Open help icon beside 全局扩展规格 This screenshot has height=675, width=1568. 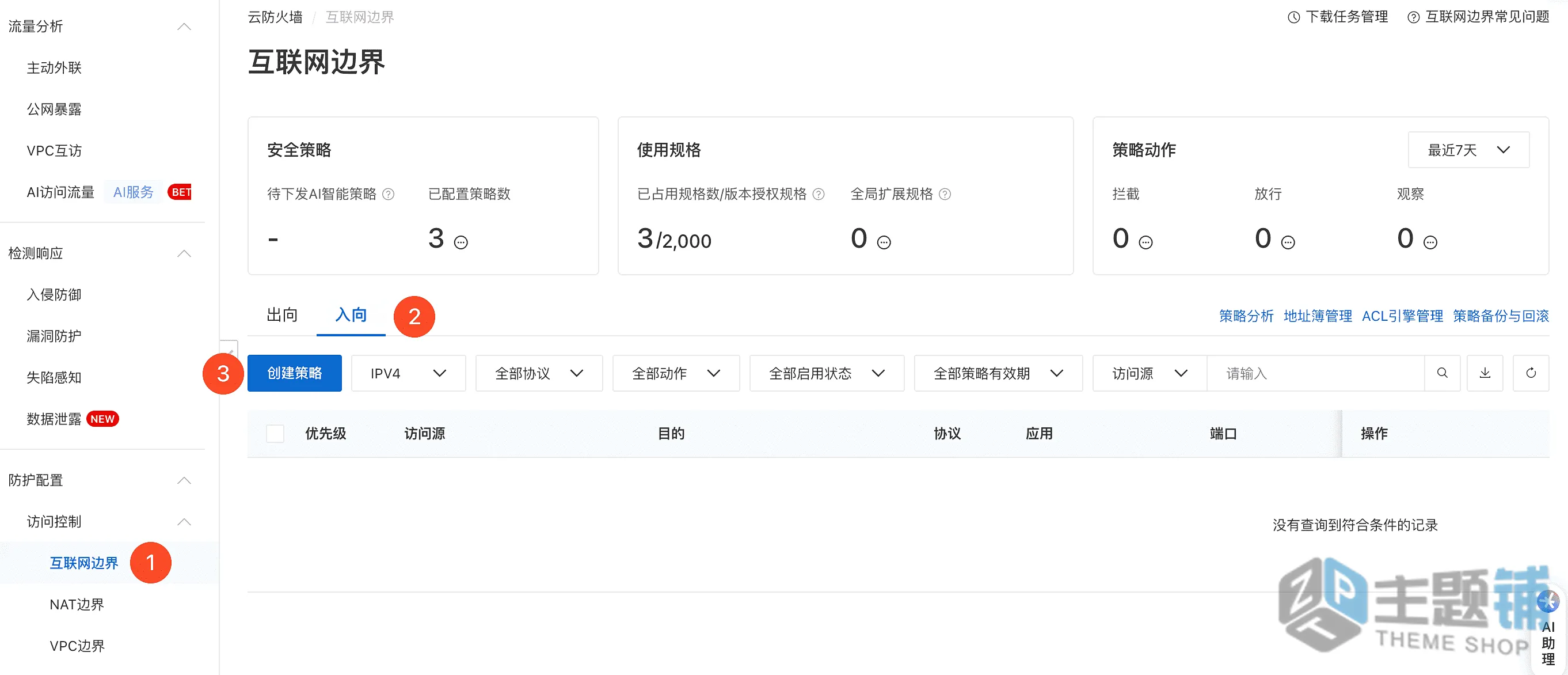click(x=945, y=194)
